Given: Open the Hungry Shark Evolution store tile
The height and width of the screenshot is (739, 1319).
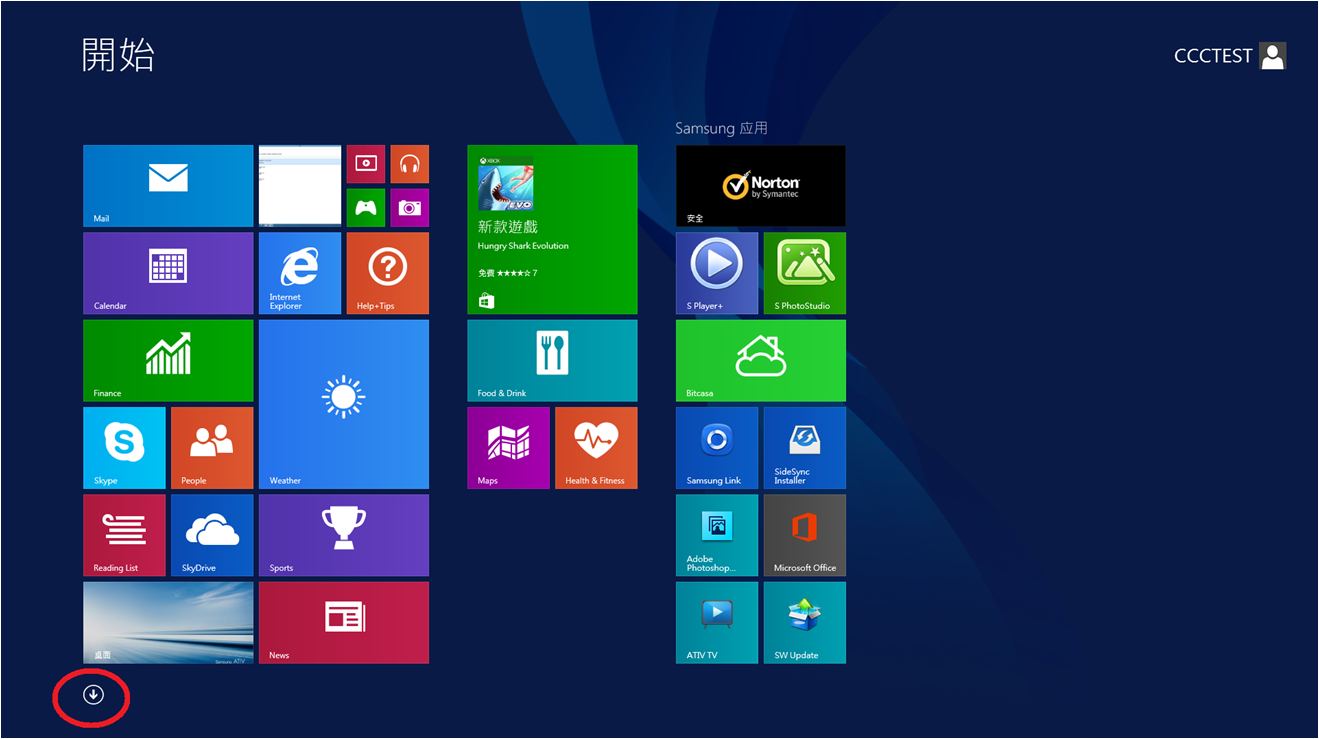Looking at the screenshot, I should pyautogui.click(x=552, y=229).
